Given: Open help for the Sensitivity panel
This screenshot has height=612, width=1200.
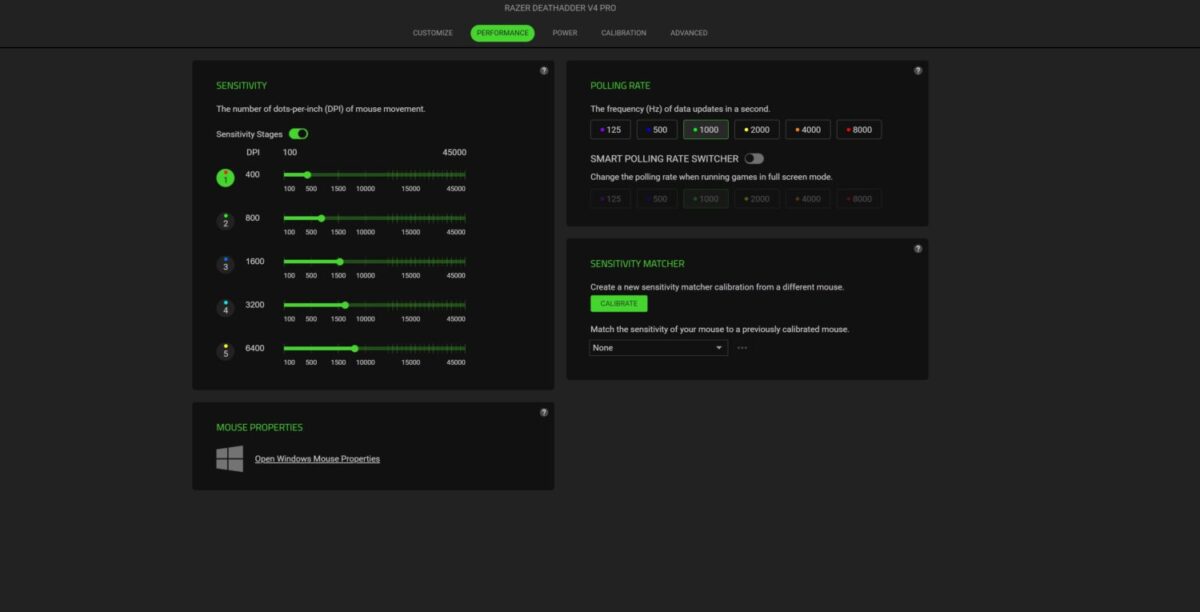Looking at the screenshot, I should [x=544, y=71].
